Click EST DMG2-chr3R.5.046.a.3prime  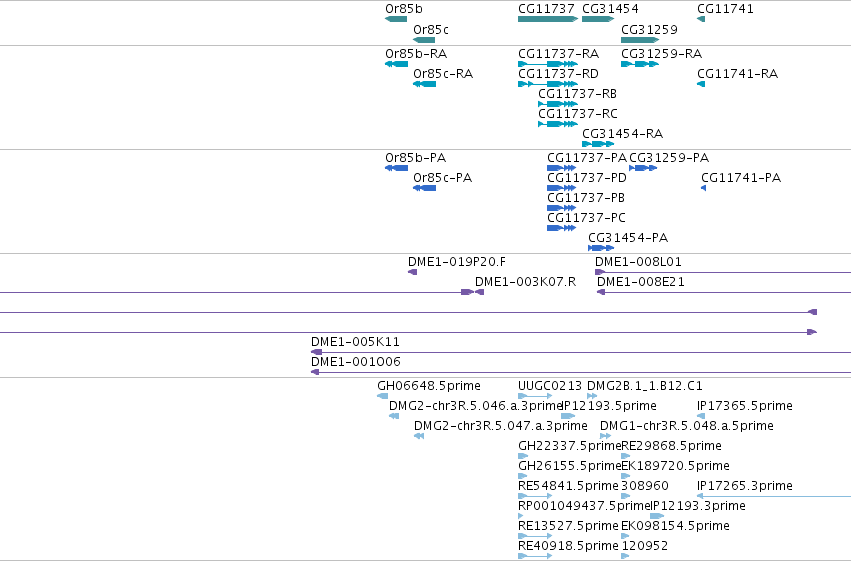[394, 416]
